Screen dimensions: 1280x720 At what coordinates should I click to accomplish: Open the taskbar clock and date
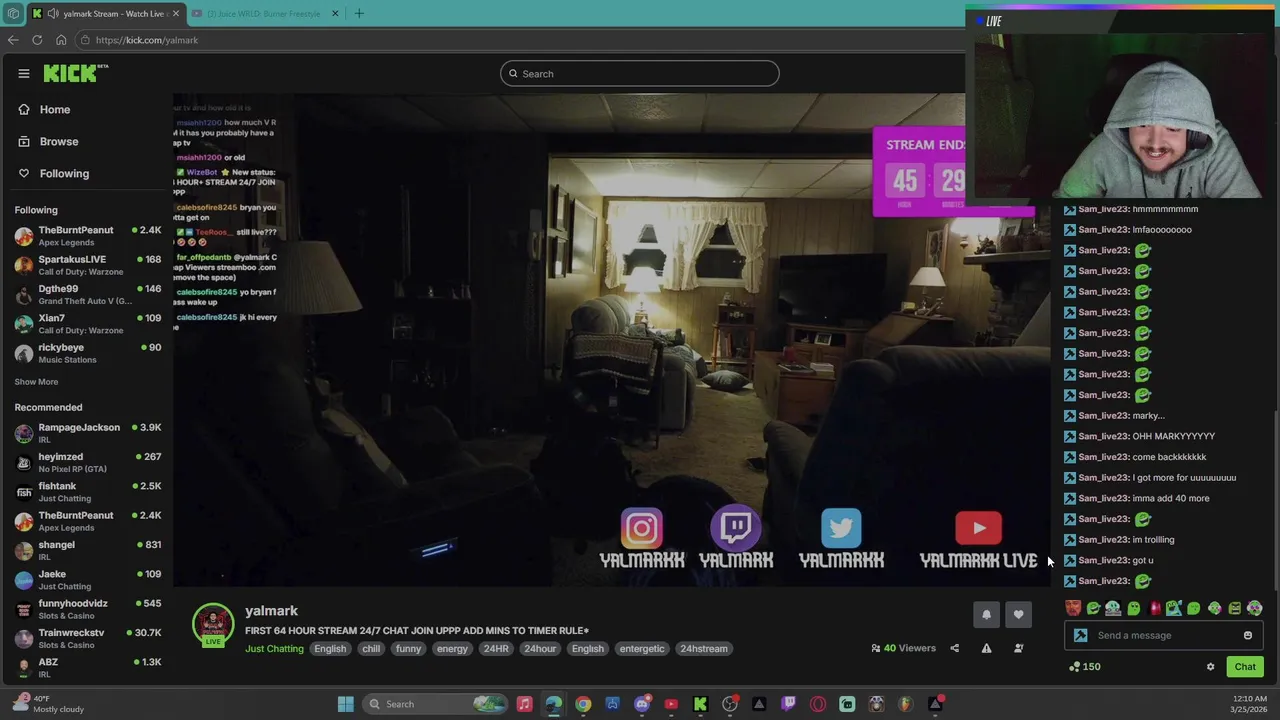1246,704
